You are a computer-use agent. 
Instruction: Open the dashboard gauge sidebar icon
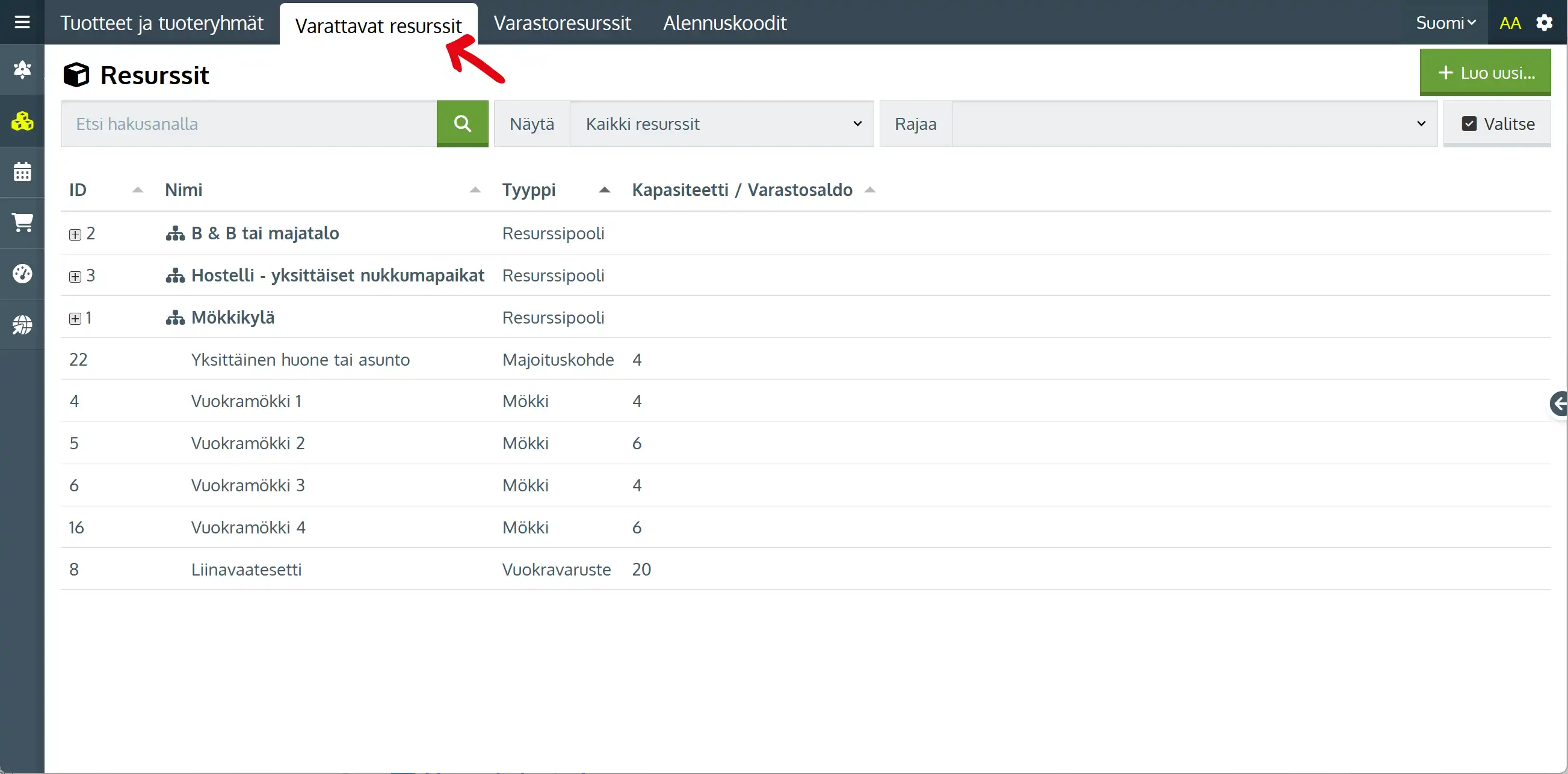pos(22,273)
